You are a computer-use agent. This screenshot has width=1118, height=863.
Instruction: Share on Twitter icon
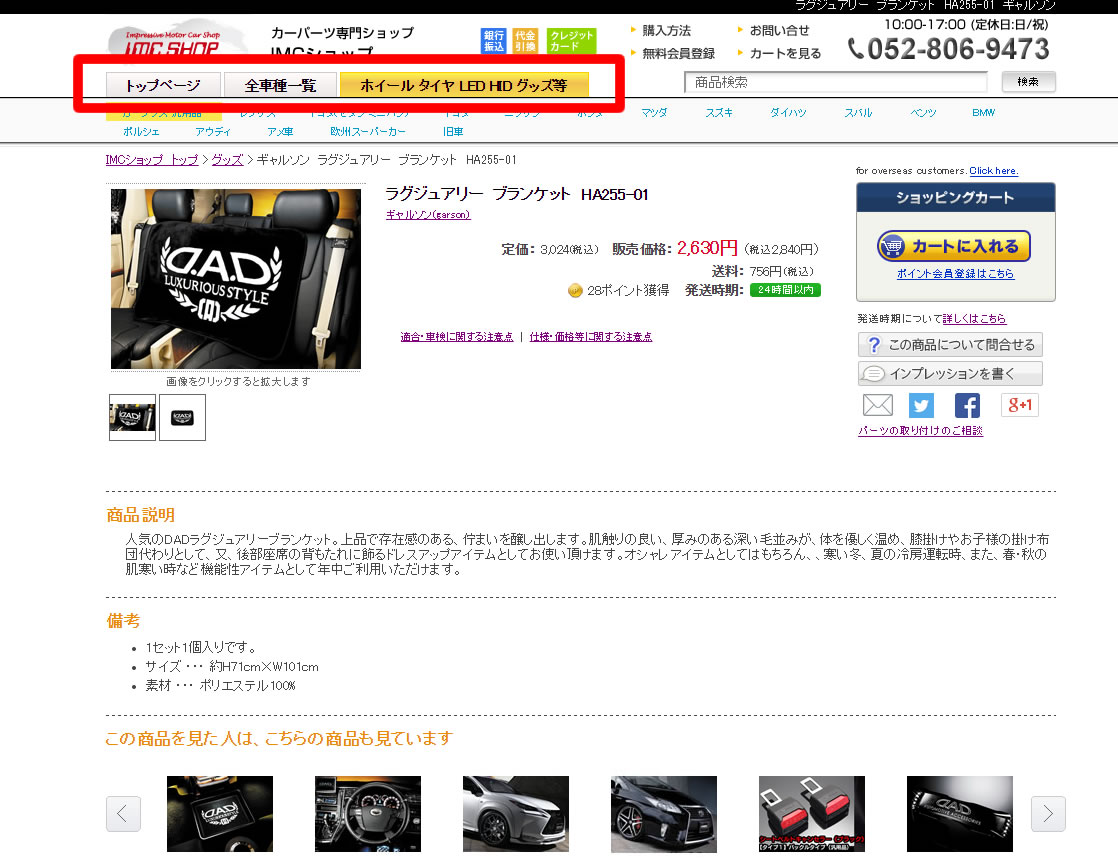pos(921,405)
